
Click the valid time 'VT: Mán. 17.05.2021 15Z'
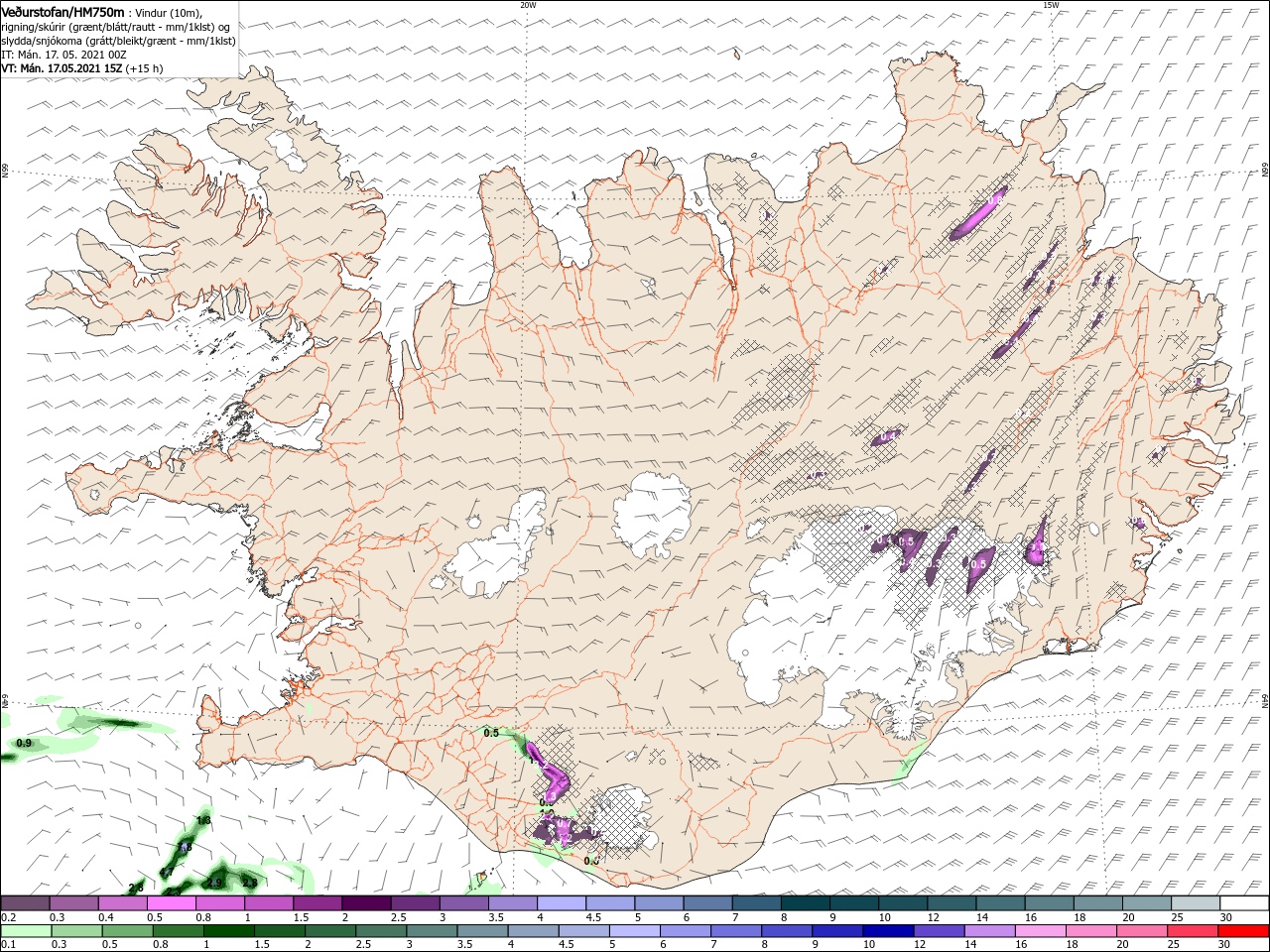coord(62,68)
